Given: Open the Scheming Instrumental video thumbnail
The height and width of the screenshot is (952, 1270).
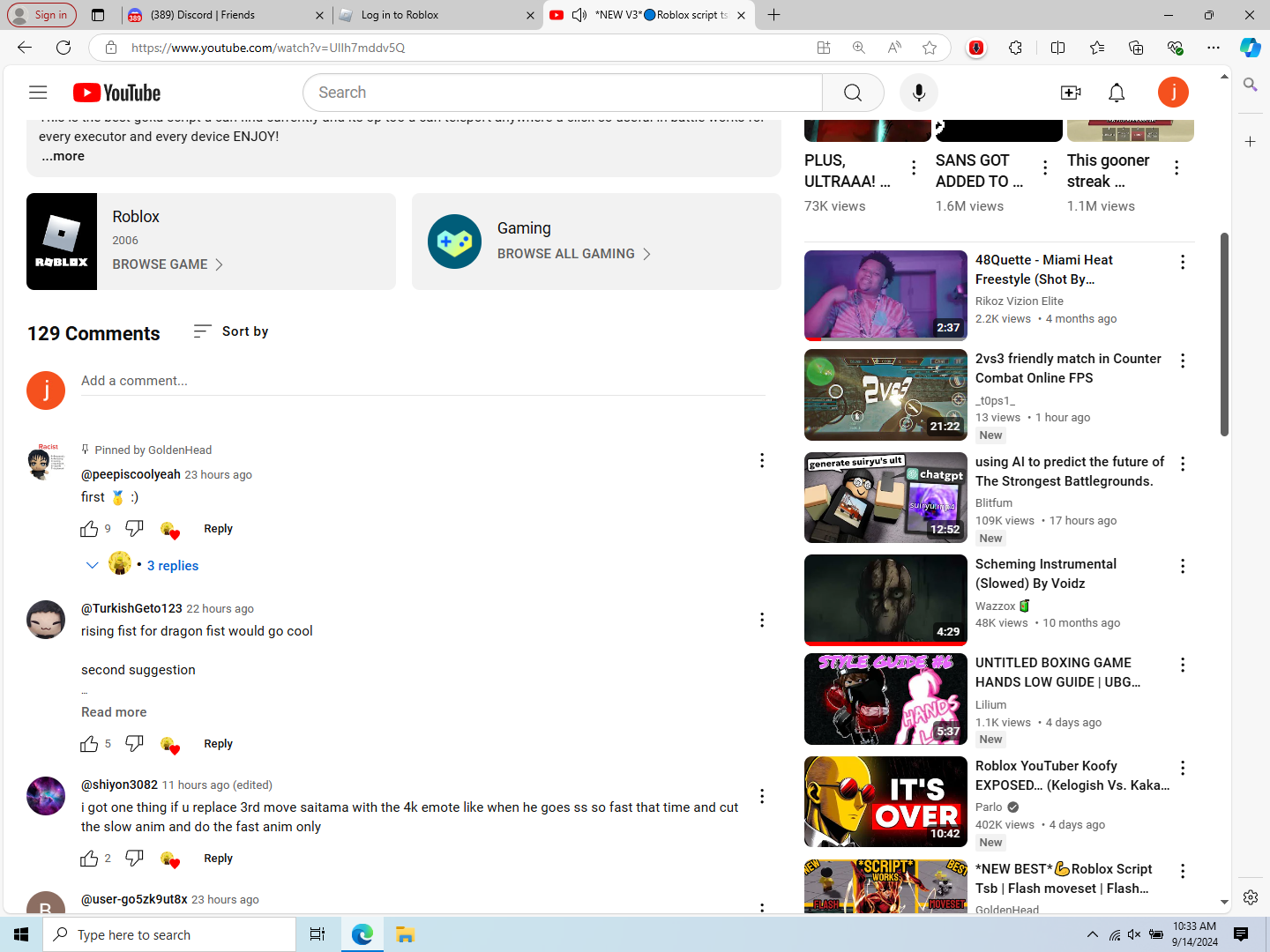Looking at the screenshot, I should [x=885, y=600].
